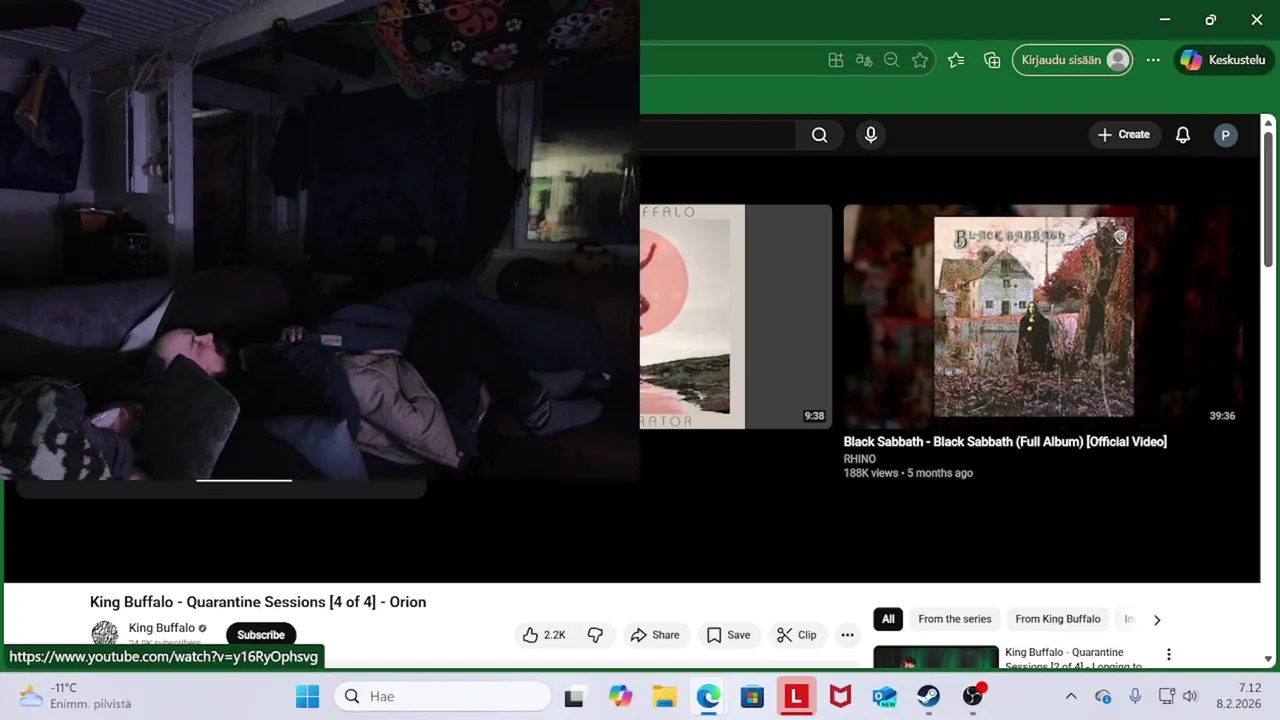This screenshot has height=720, width=1280.
Task: Click the video title King Buffalo Quarantine Sessions
Action: pyautogui.click(x=258, y=602)
